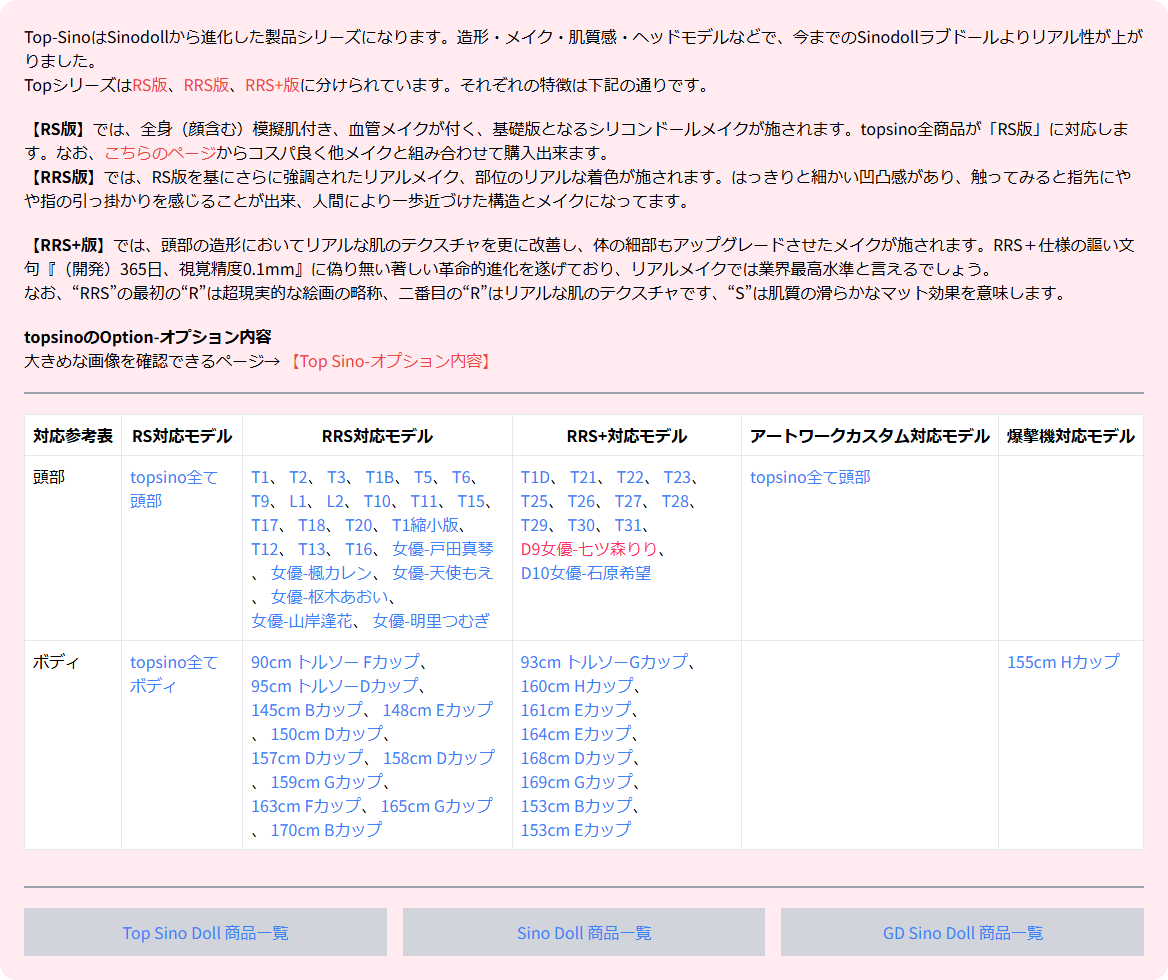Select head model T1D link
Screen dimensions: 1168x980
536,477
